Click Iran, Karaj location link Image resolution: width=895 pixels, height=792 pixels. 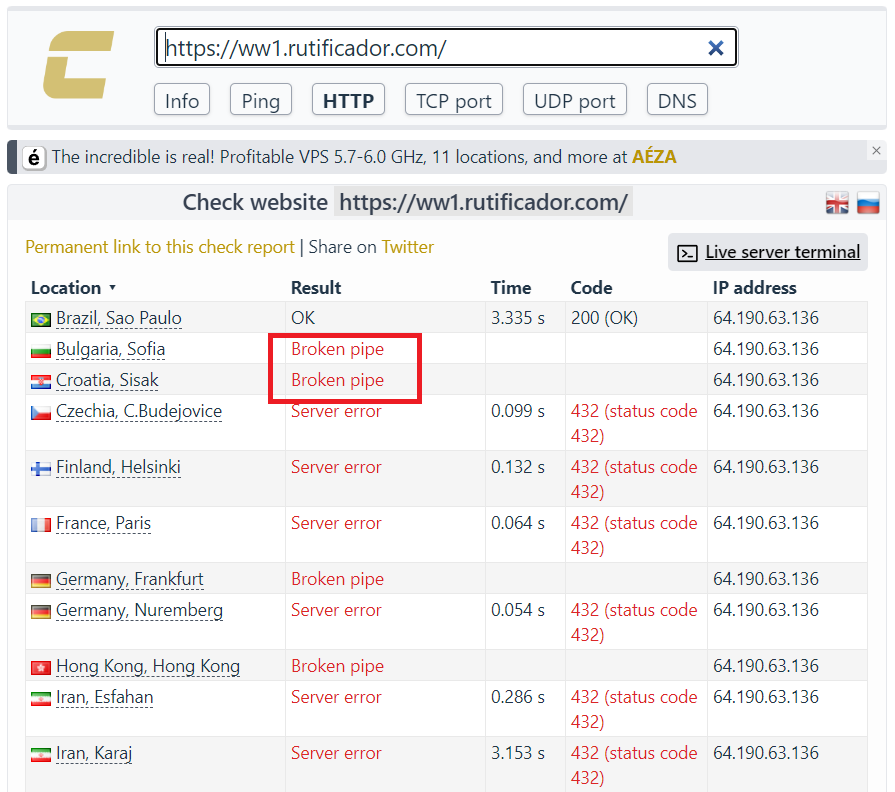(x=94, y=754)
